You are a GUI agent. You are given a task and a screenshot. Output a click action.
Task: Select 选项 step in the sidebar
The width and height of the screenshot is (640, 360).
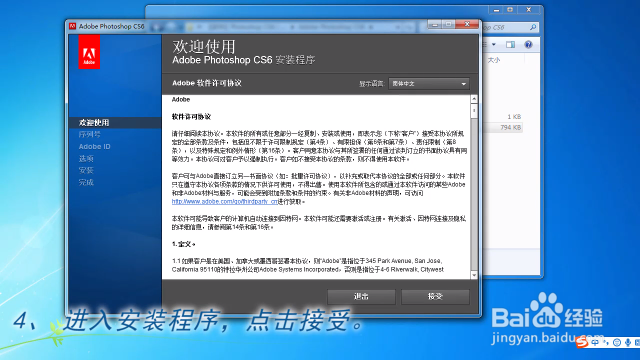tap(86, 158)
